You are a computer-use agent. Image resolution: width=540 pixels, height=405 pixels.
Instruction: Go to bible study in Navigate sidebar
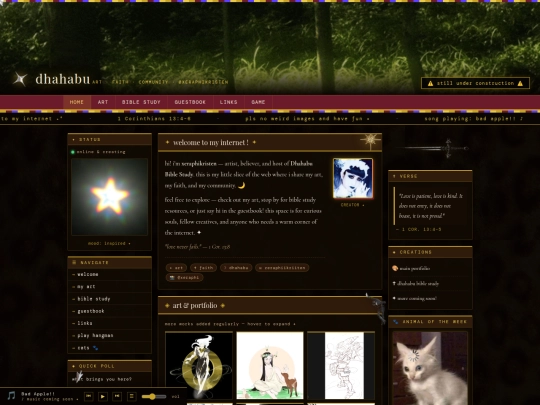[110, 299]
